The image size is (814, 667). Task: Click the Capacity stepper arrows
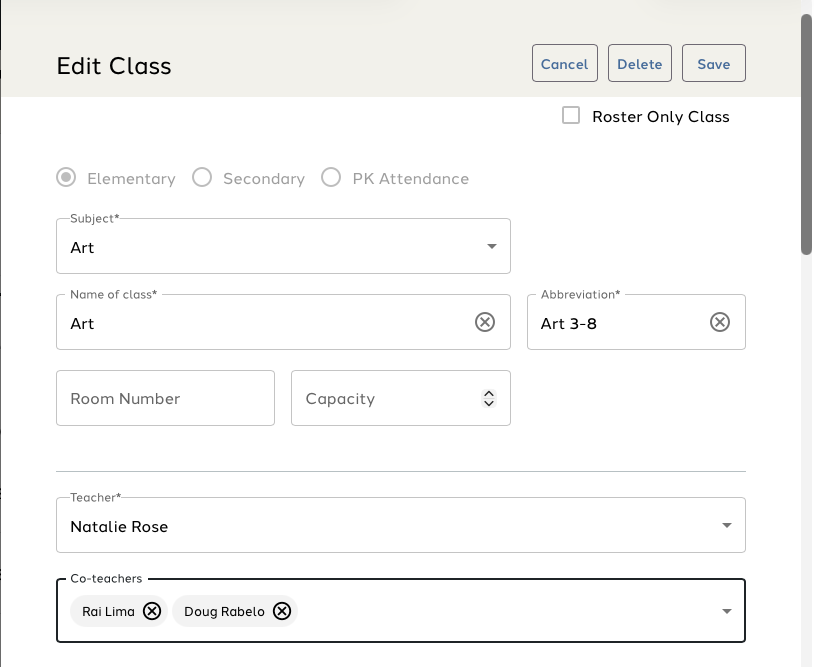(489, 398)
